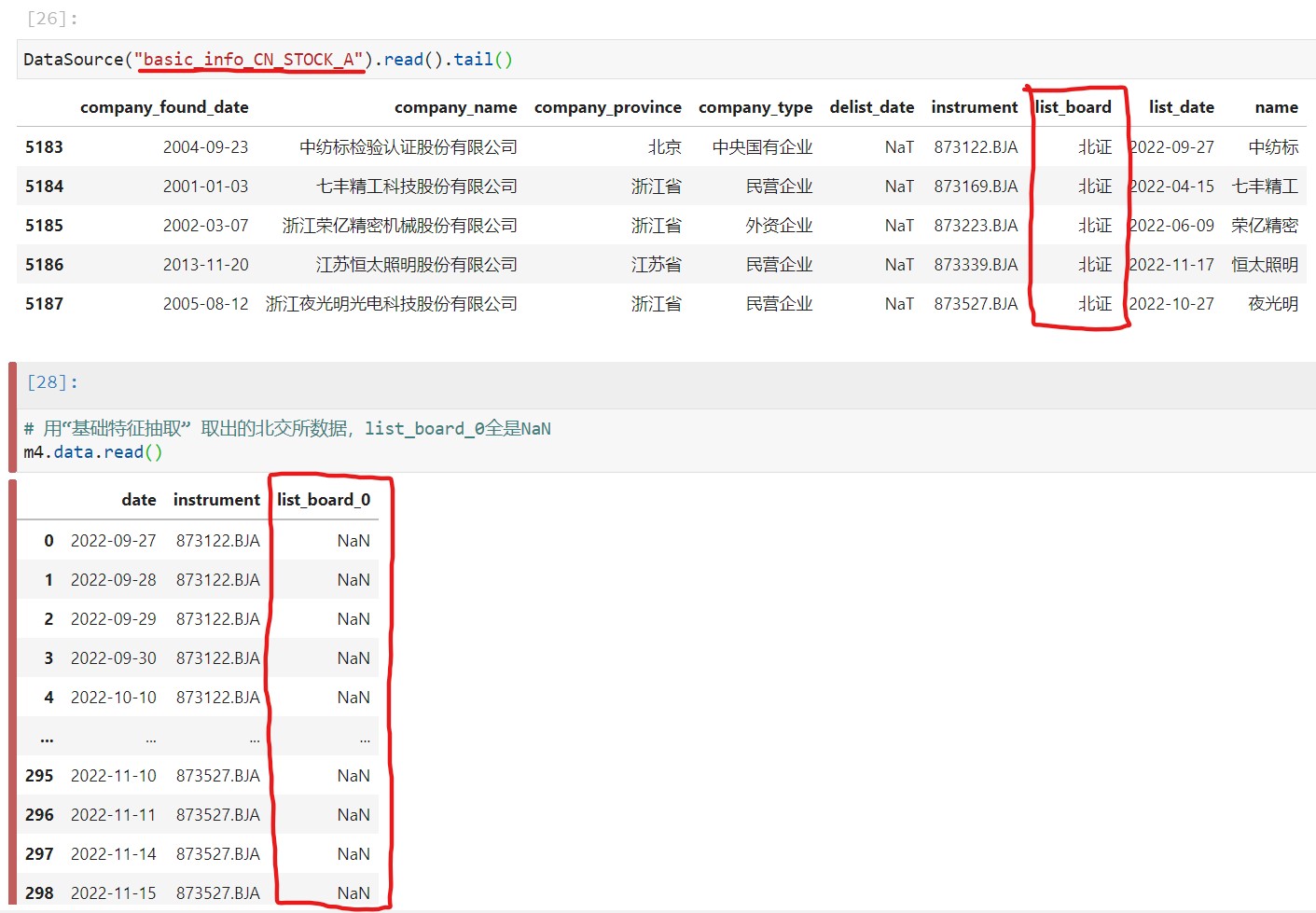
Task: Click the DataSource code cell input
Action: [666, 60]
